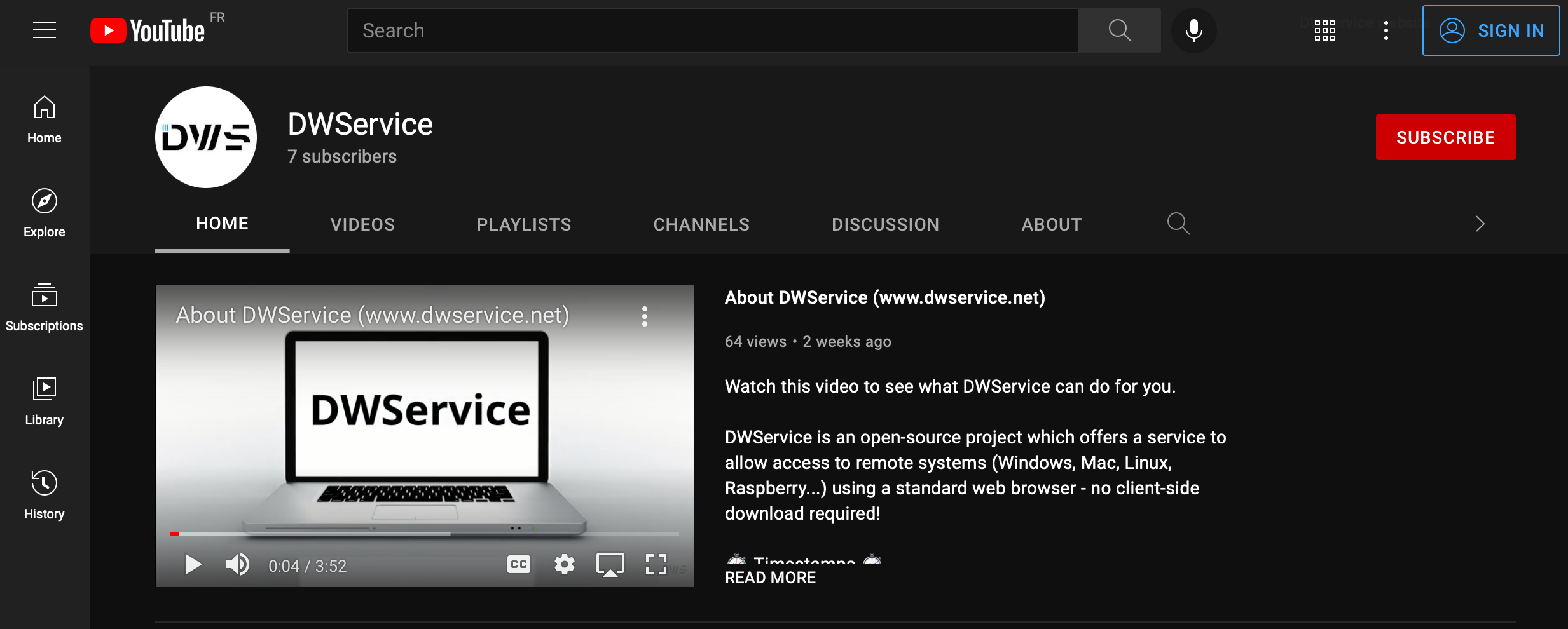Click the DWService channel avatar
The height and width of the screenshot is (629, 1568).
click(206, 137)
